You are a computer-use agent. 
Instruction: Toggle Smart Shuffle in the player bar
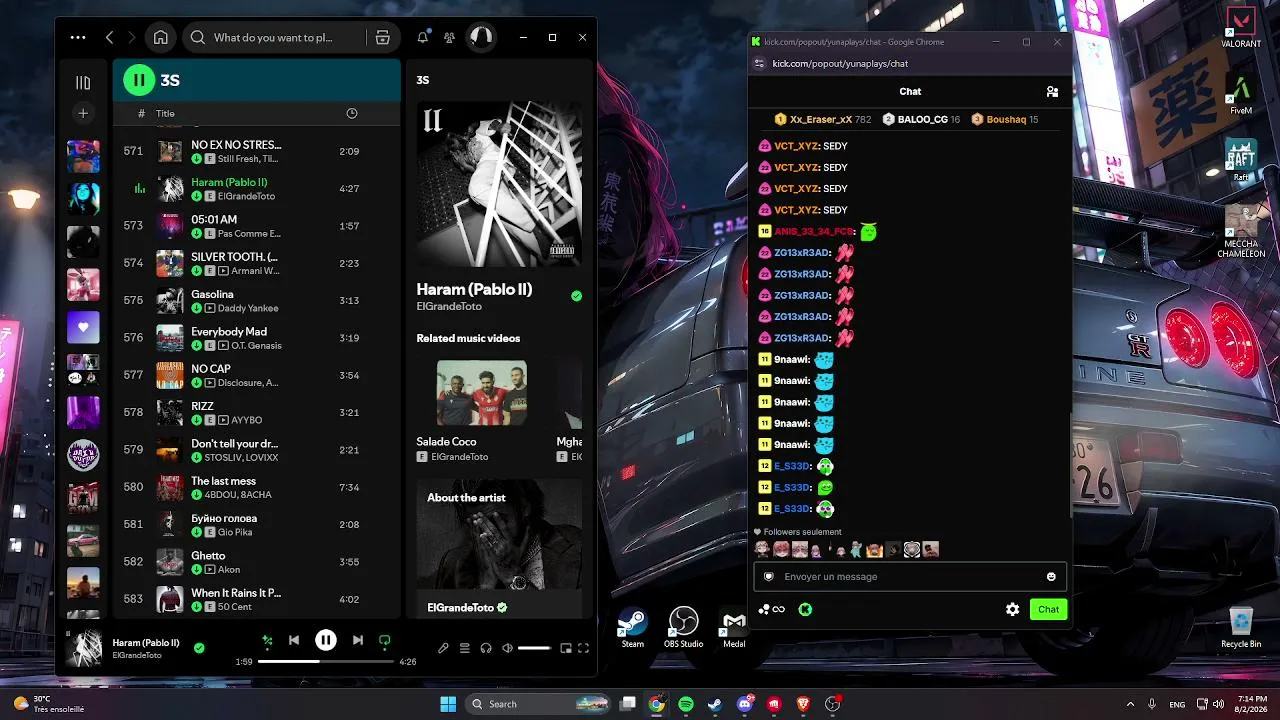point(267,640)
